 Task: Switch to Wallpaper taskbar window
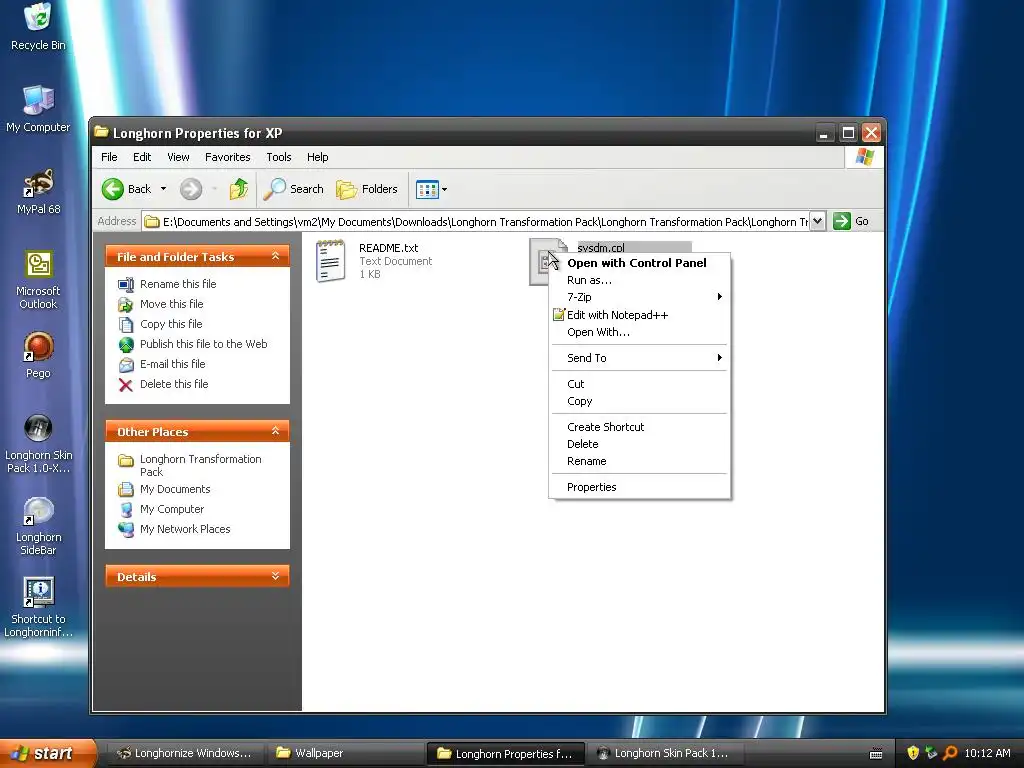(345, 753)
